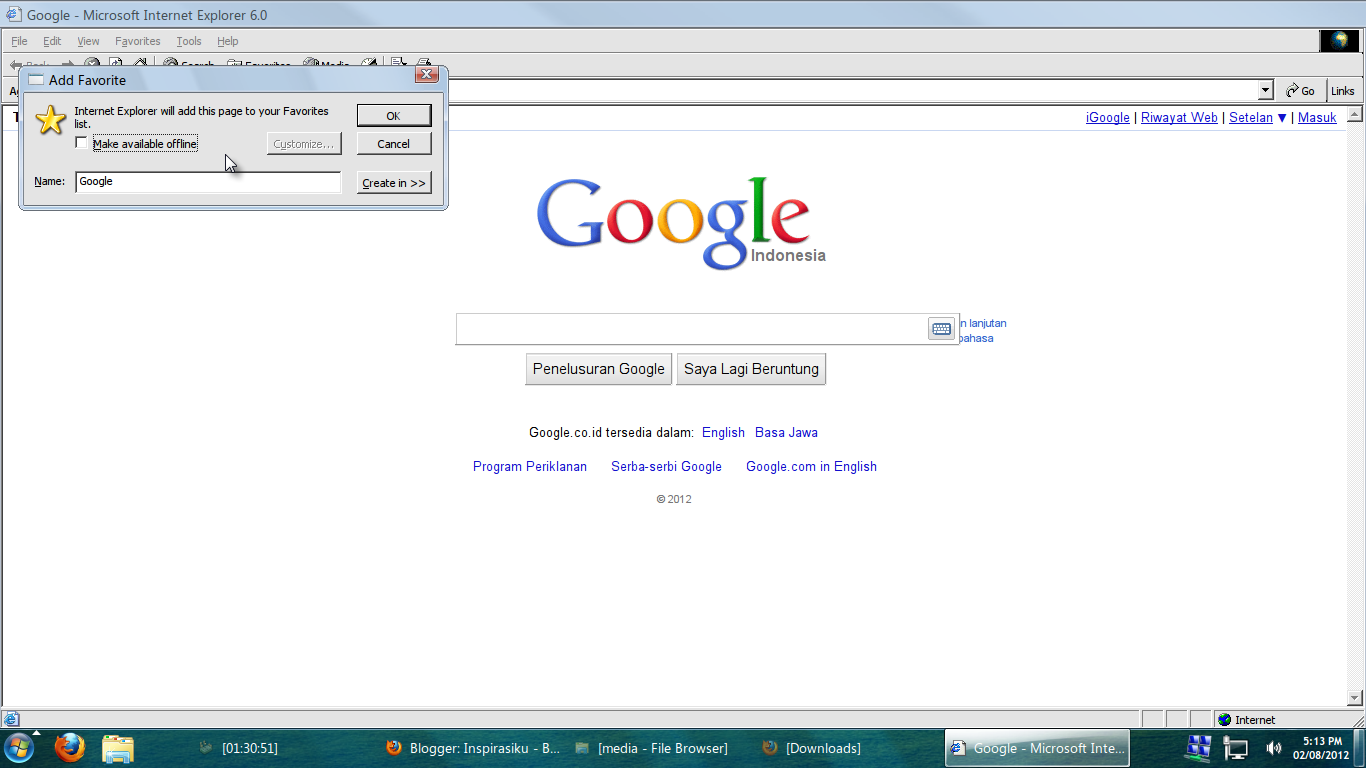Open the File menu

click(19, 41)
